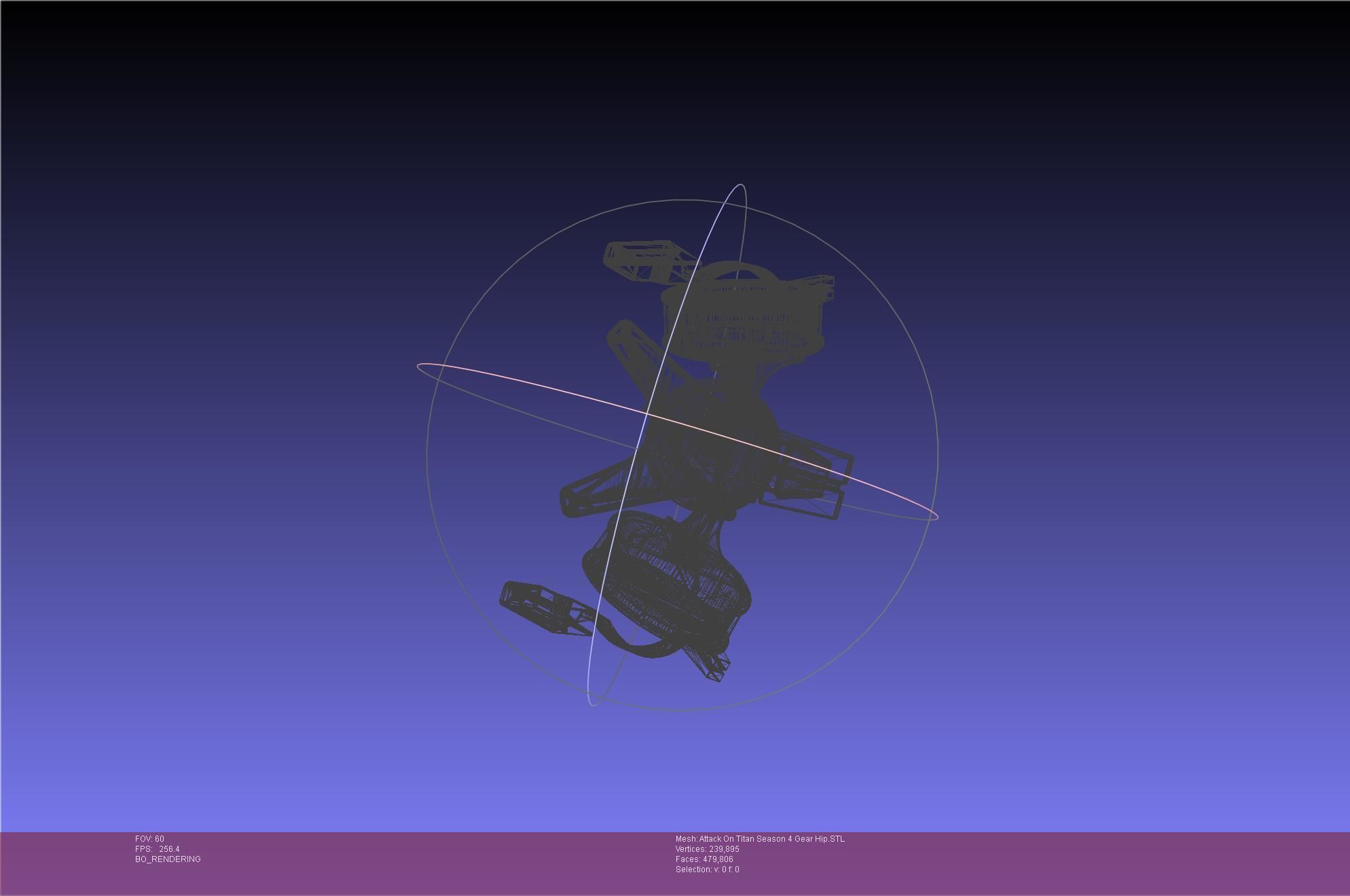The width and height of the screenshot is (1350, 896).
Task: Click the Mesh file name label
Action: (759, 839)
